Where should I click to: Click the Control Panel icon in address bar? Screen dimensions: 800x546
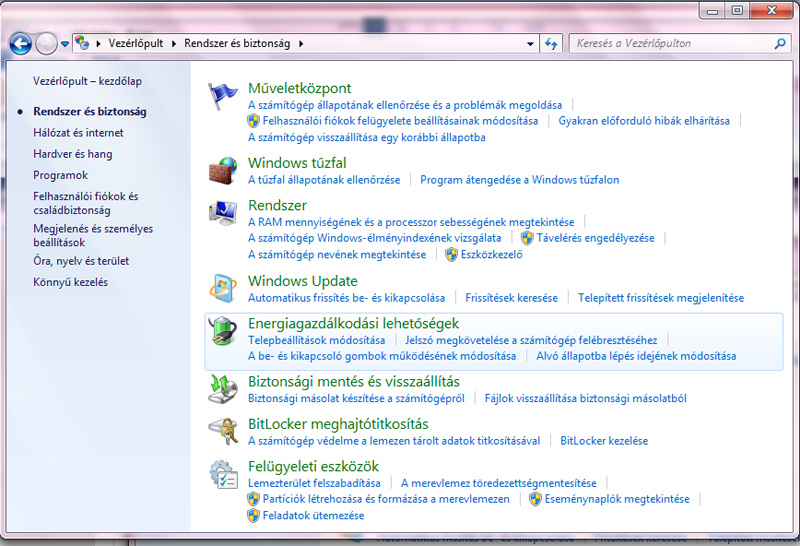(x=82, y=43)
